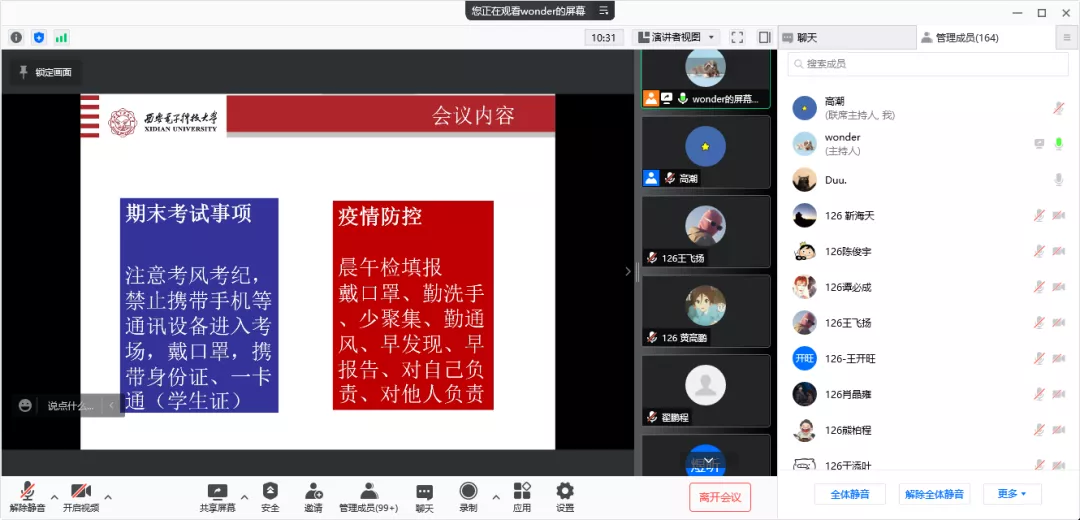The width and height of the screenshot is (1080, 520).
Task: Switch to the 聊天 tab
Action: pos(846,38)
